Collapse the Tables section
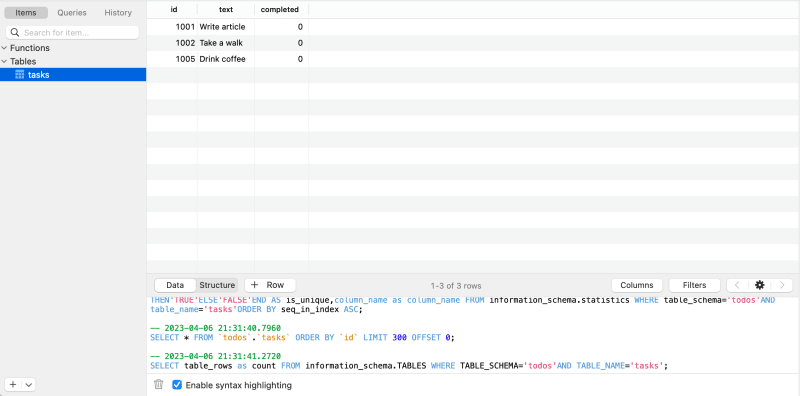Viewport: 800px width, 396px height. [x=4, y=61]
